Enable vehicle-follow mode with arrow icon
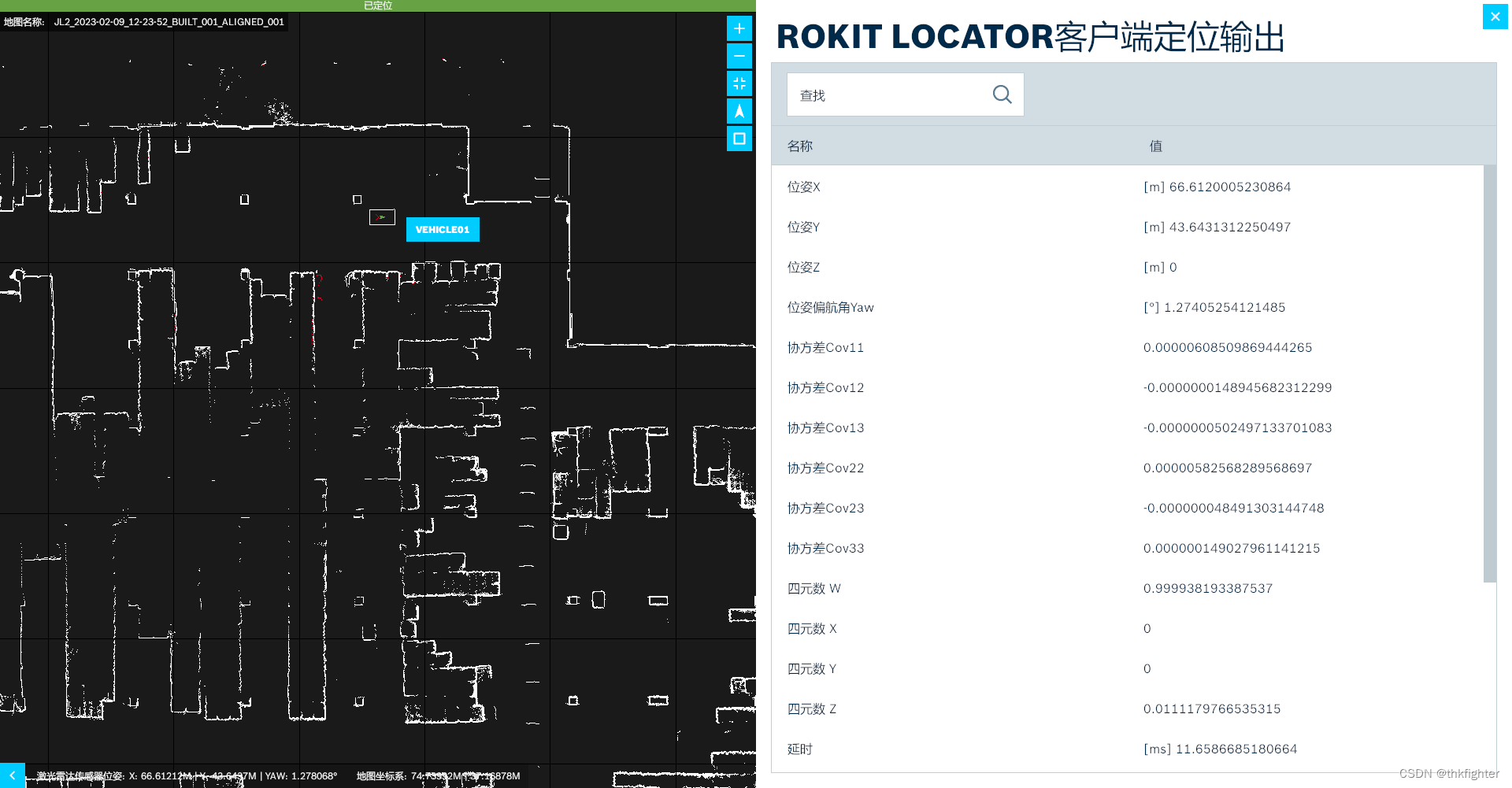The width and height of the screenshot is (1512, 788). (x=739, y=110)
